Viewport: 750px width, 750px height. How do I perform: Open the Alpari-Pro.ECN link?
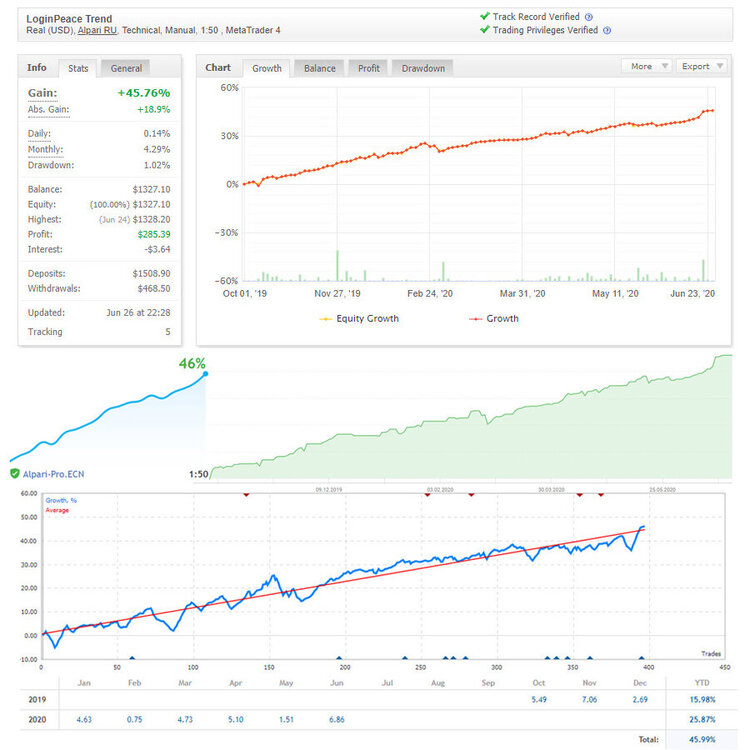54,474
